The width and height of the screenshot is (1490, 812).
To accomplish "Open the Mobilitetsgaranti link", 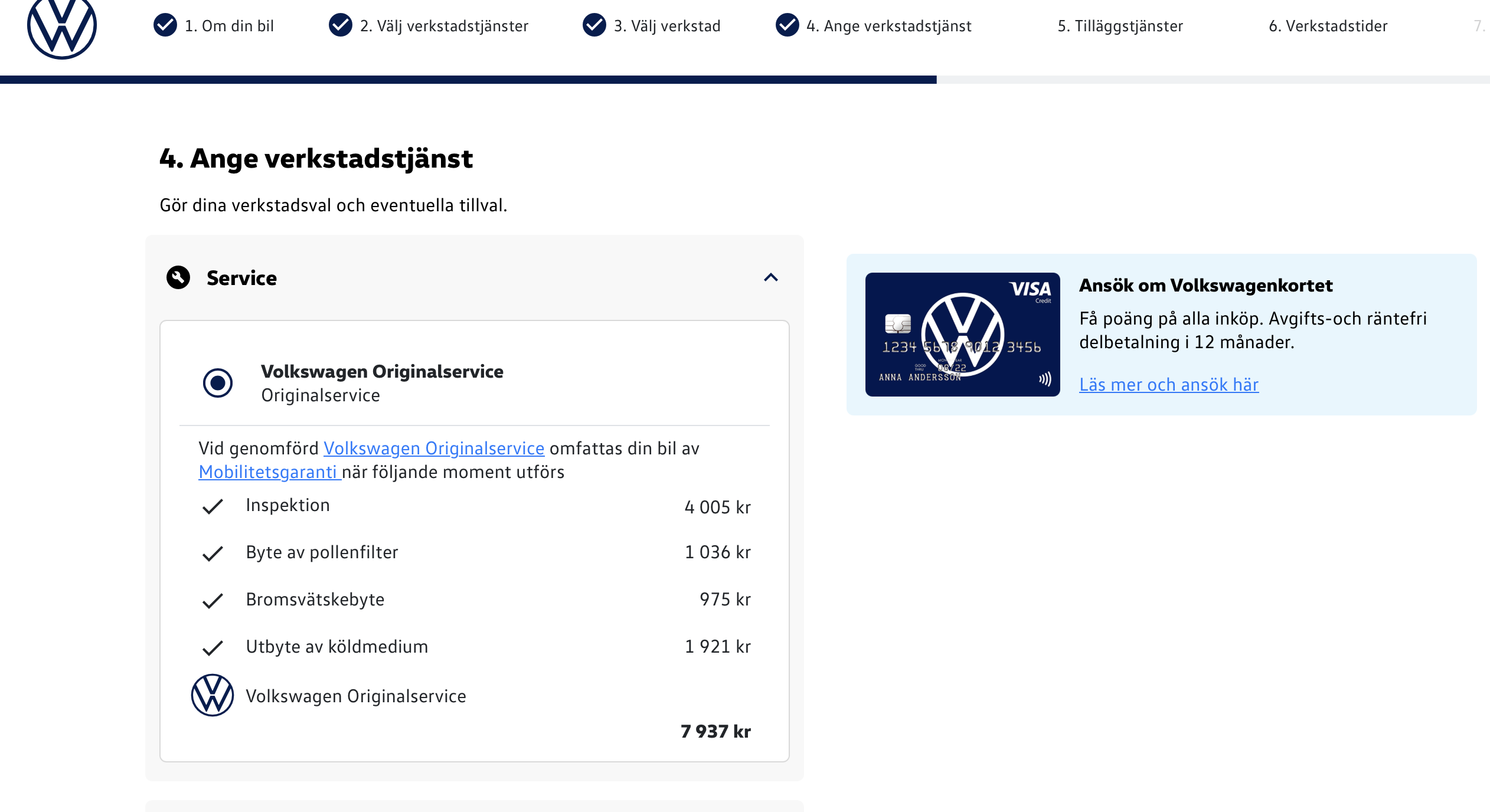I will click(269, 472).
